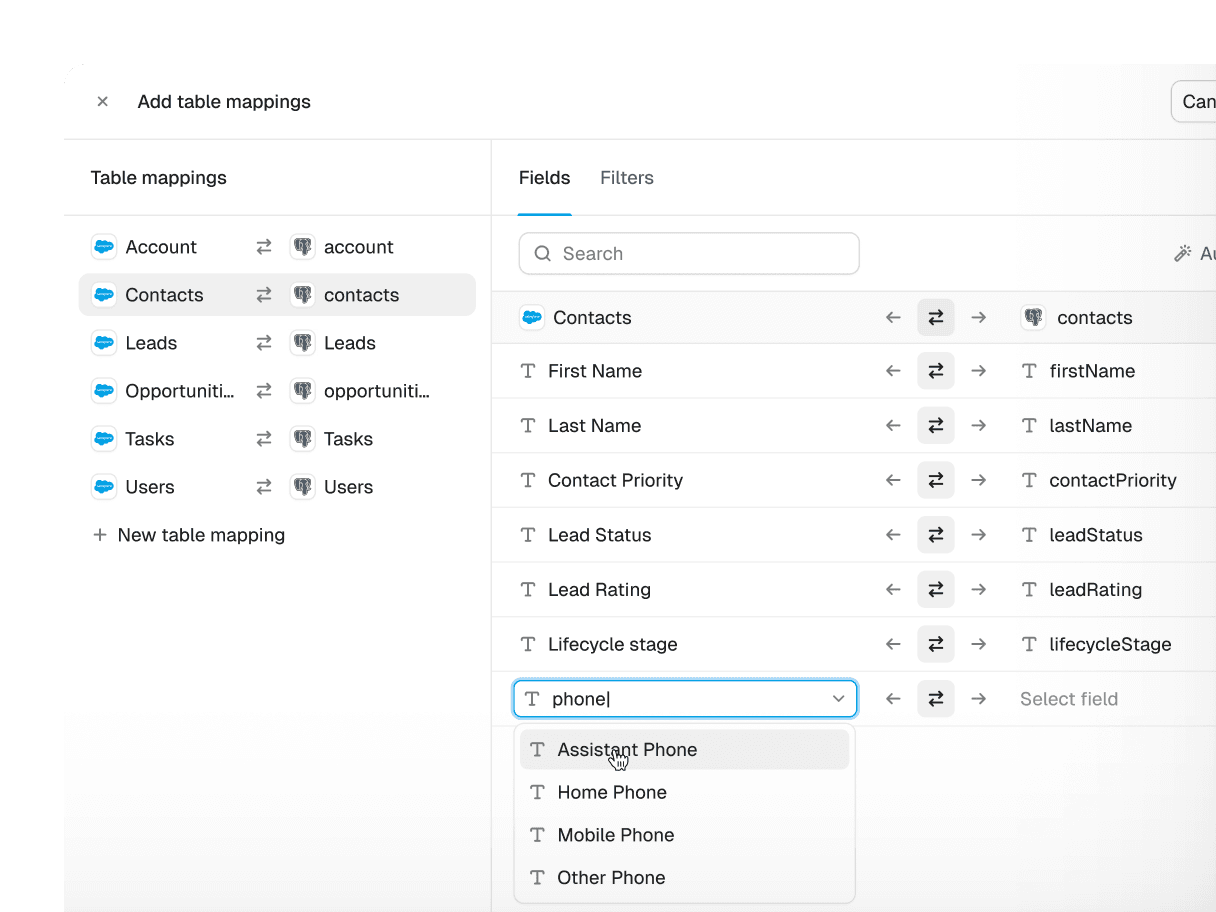Click the Salesforce icon beside Account
The width and height of the screenshot is (1216, 912).
click(x=104, y=247)
